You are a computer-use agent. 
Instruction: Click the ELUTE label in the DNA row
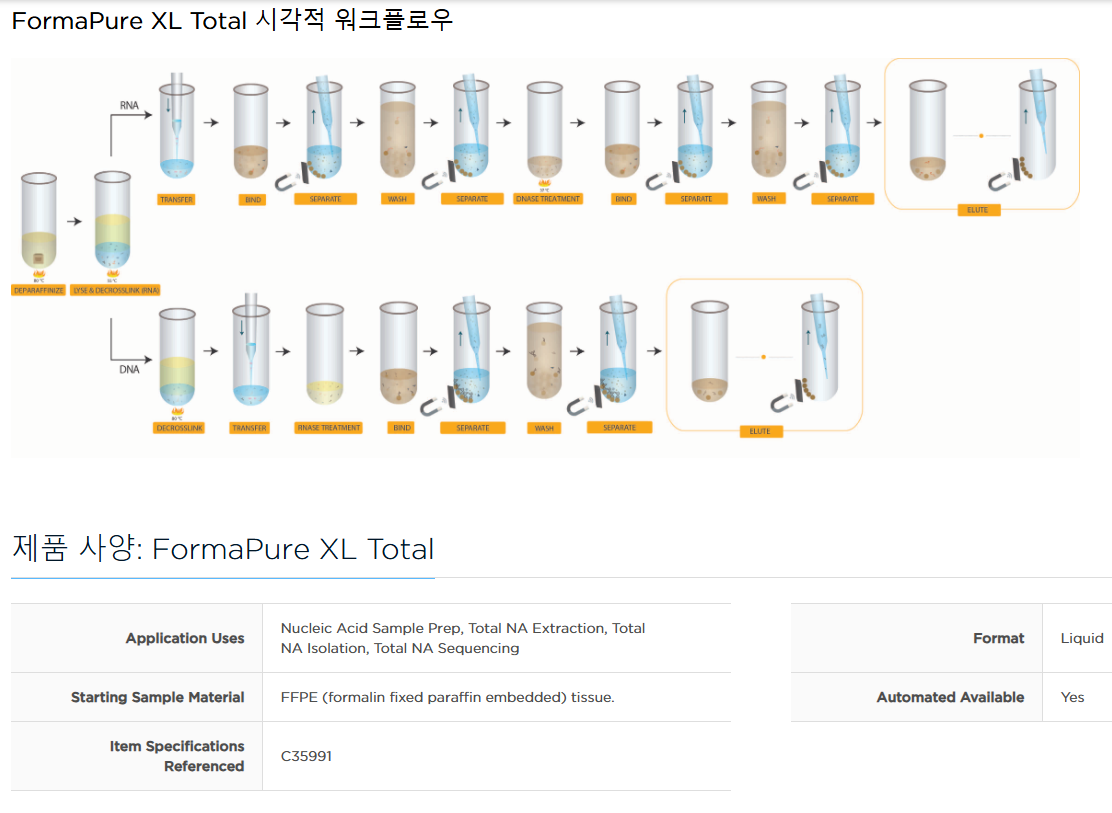[x=760, y=431]
